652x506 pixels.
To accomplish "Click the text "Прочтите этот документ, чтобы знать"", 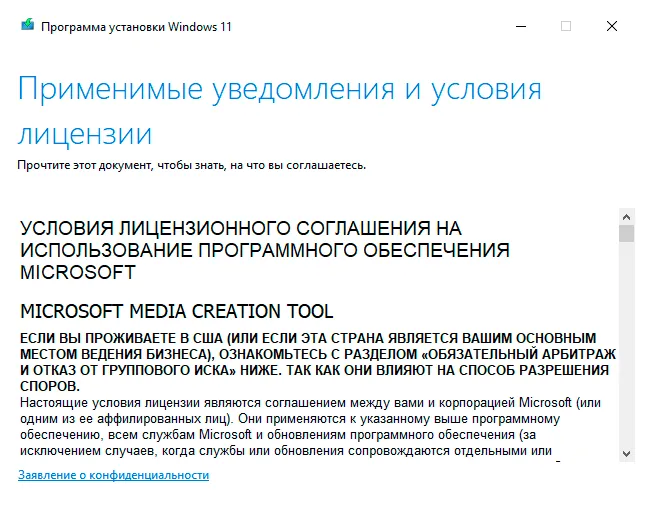I will click(x=121, y=165).
